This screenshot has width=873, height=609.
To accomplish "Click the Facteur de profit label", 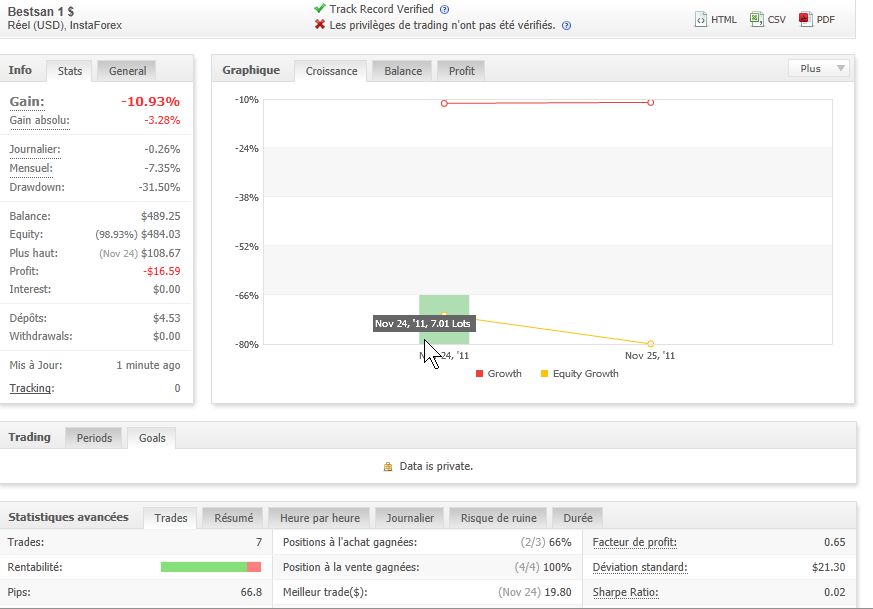I will [635, 542].
